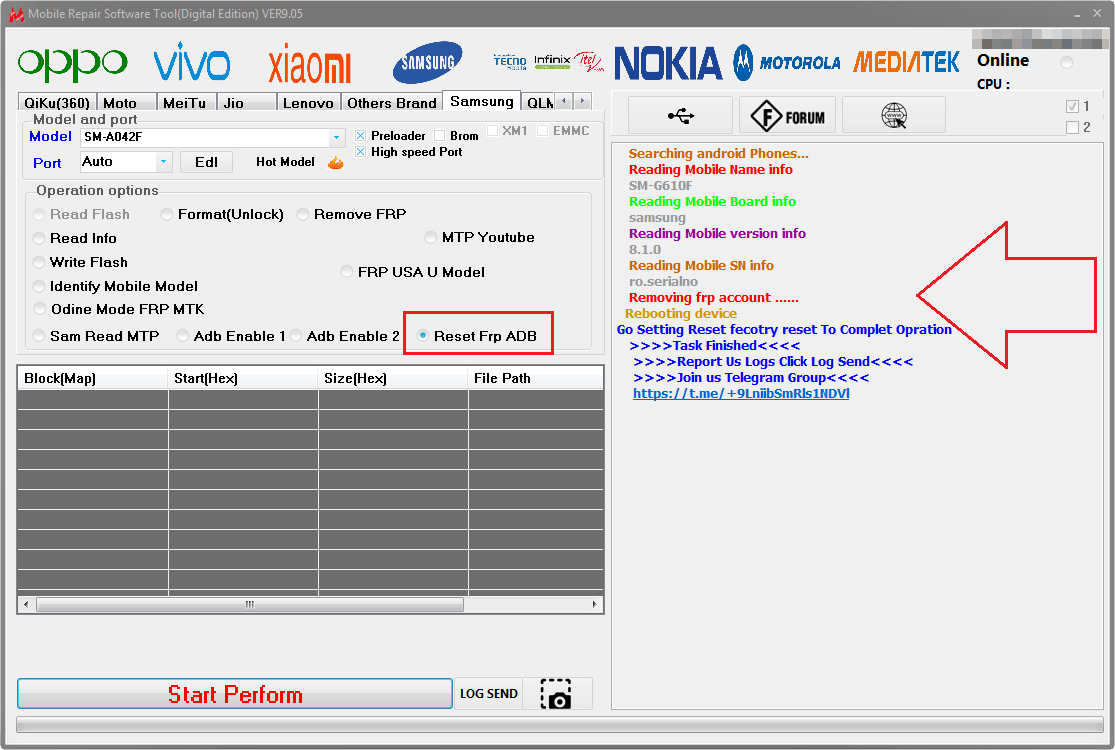Switch to the Lenovo tab

tap(308, 102)
